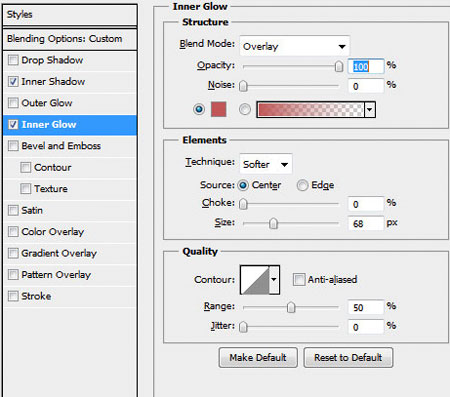Tick the Texture sub-option checkbox

26,189
